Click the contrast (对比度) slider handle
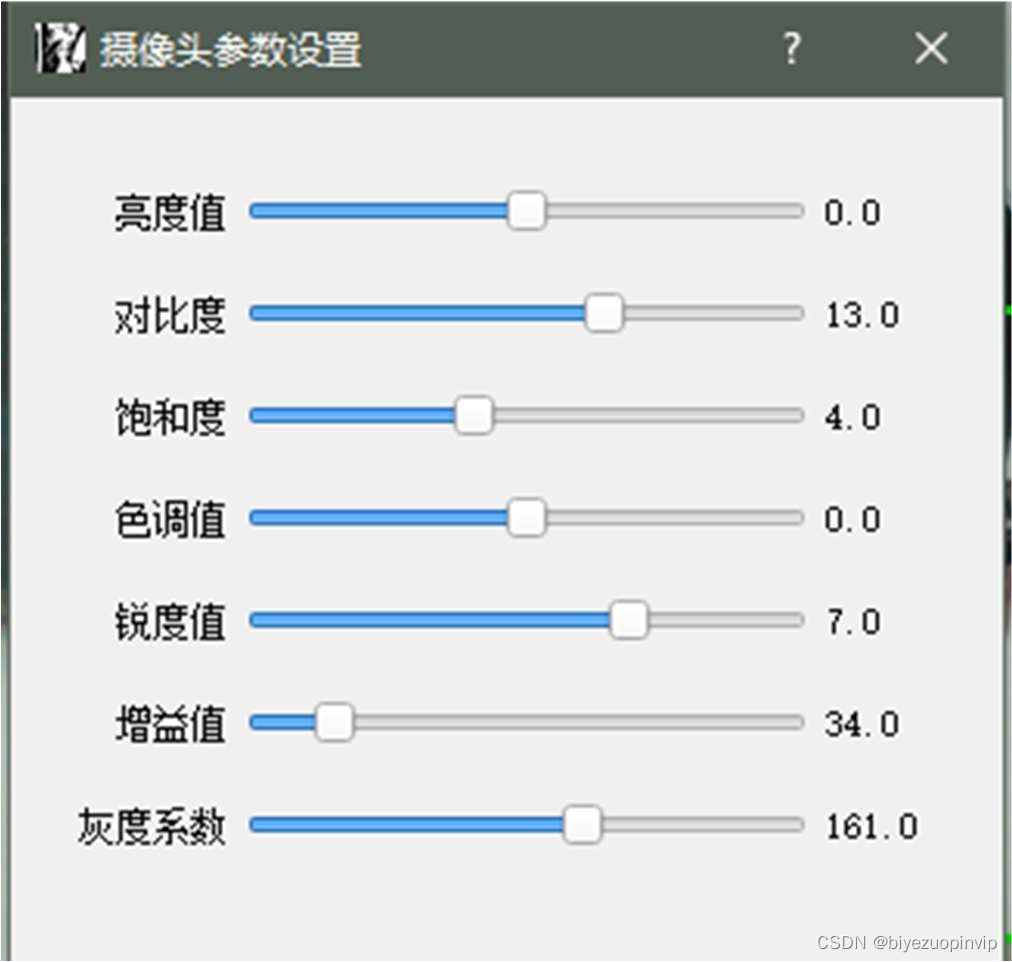The width and height of the screenshot is (1012, 962). coord(605,312)
